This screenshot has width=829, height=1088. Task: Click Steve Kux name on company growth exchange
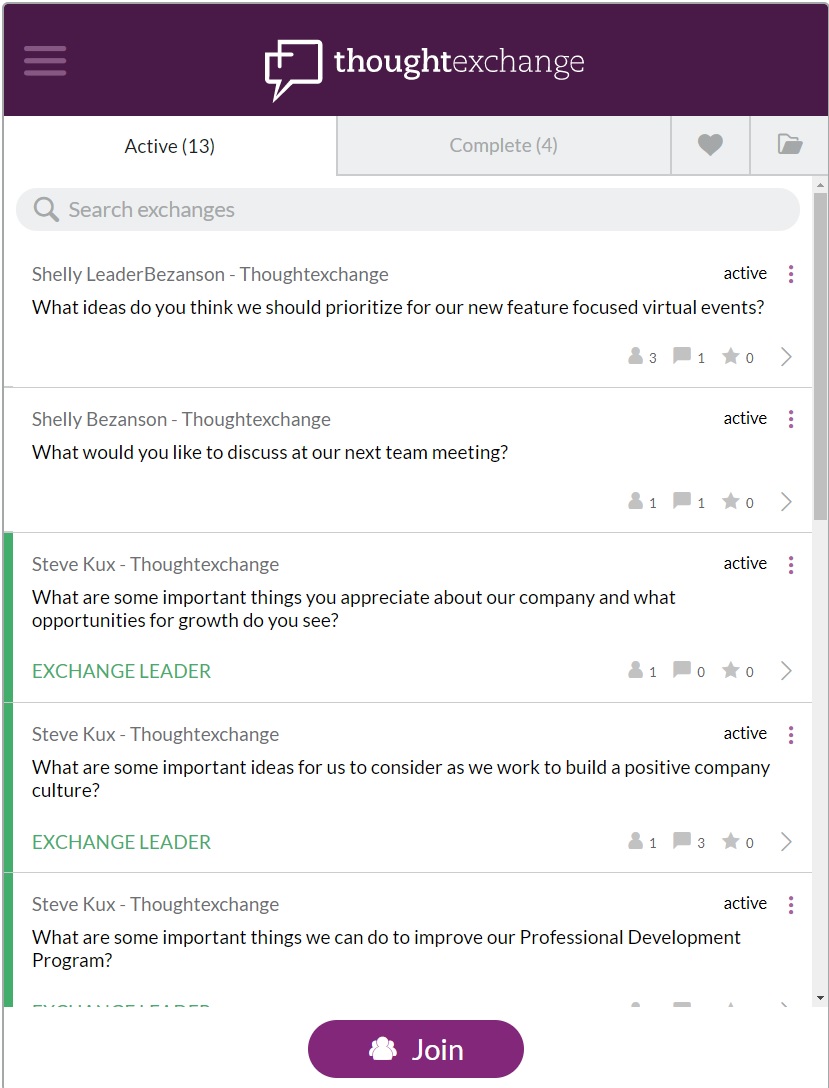[x=155, y=564]
